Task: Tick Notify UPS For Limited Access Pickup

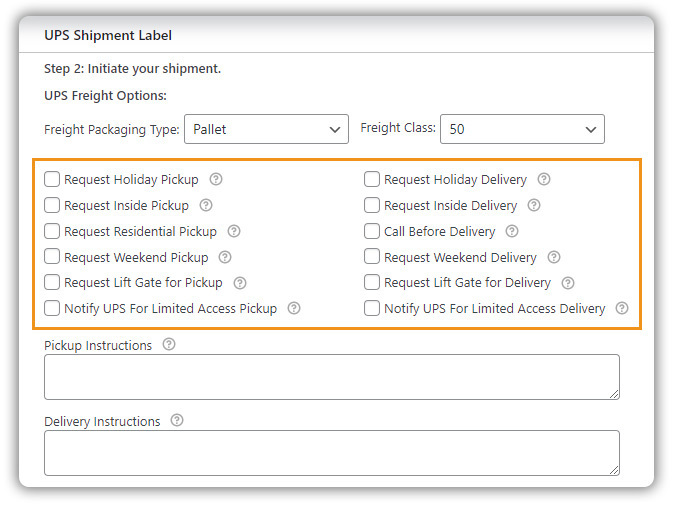Action: [x=52, y=308]
